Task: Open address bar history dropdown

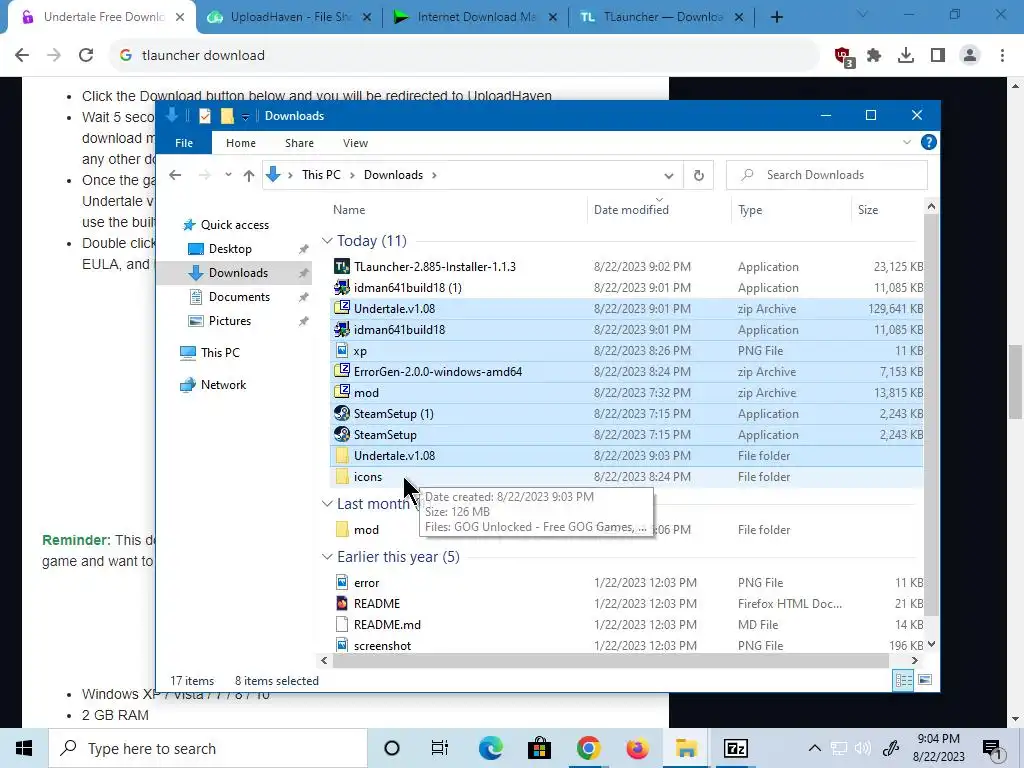Action: click(x=668, y=175)
